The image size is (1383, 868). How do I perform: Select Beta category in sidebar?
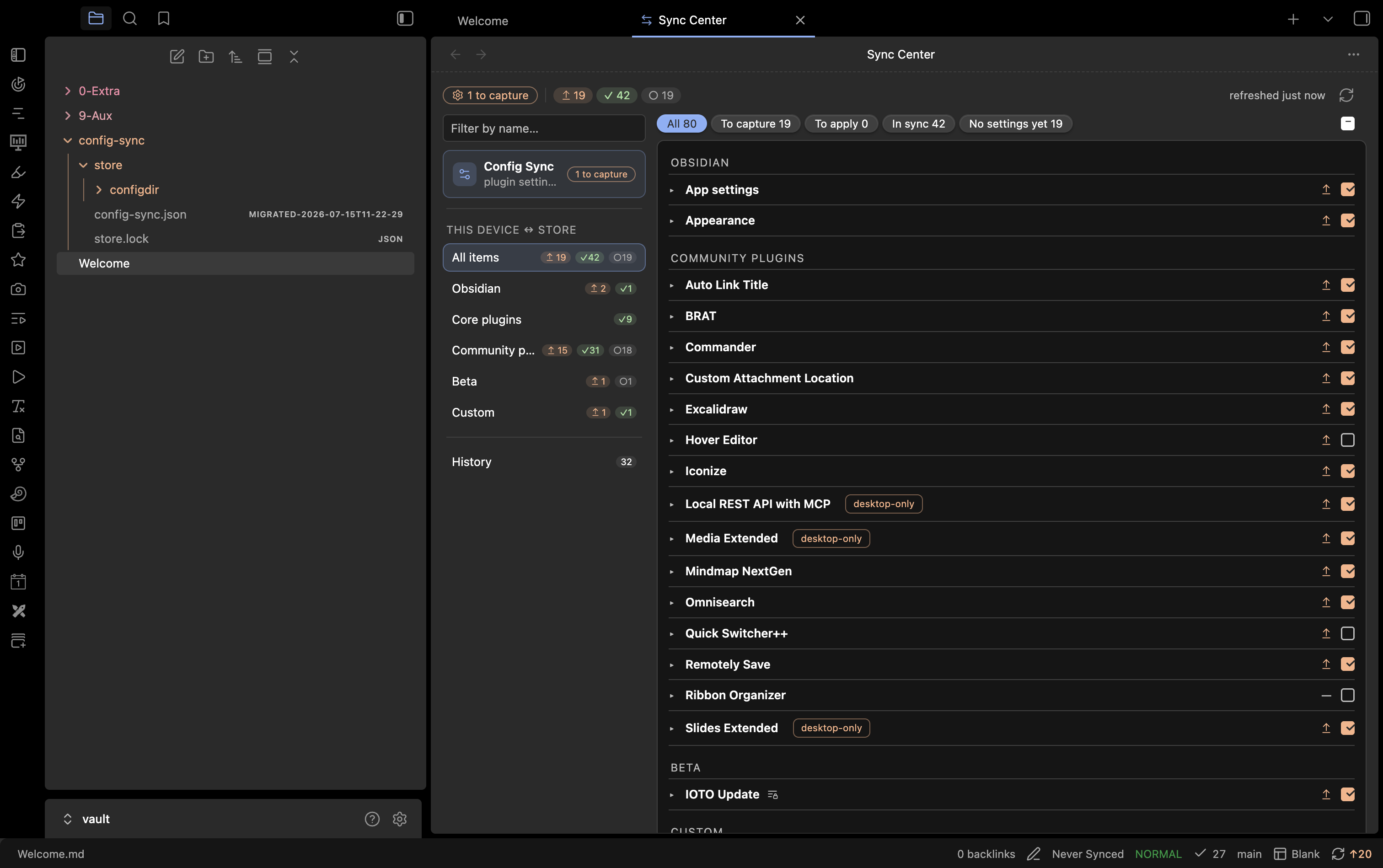[544, 381]
